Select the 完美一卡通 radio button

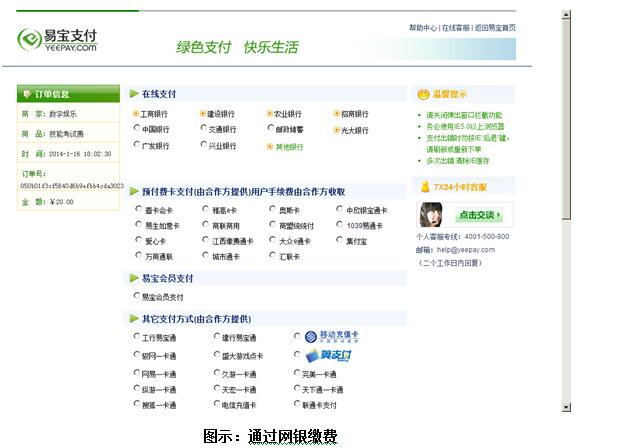click(297, 372)
